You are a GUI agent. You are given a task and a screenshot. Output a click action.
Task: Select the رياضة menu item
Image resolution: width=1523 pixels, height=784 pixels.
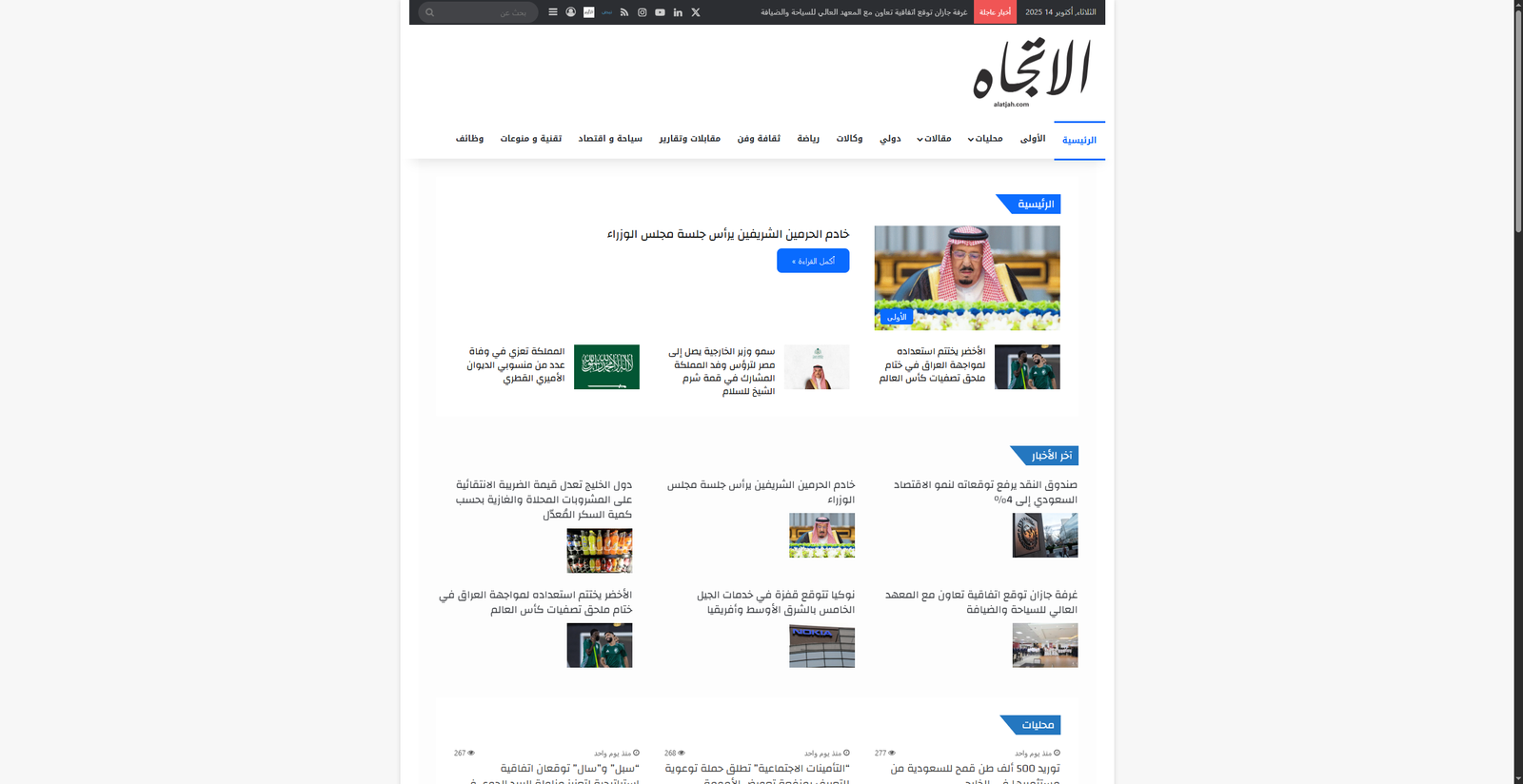click(808, 139)
